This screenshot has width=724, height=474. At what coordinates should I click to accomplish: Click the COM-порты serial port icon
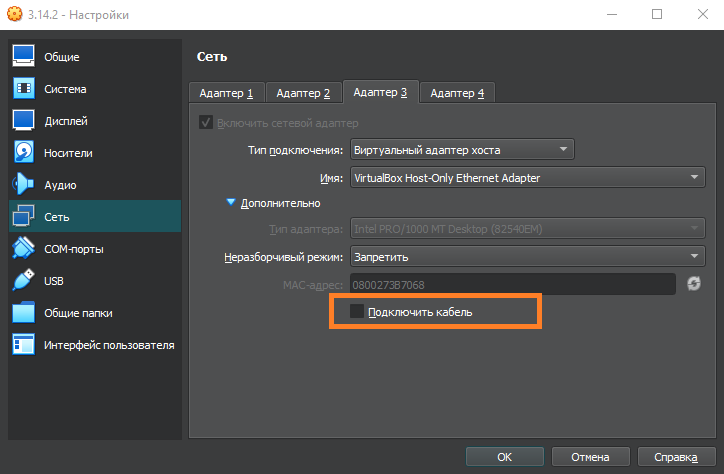tap(23, 248)
